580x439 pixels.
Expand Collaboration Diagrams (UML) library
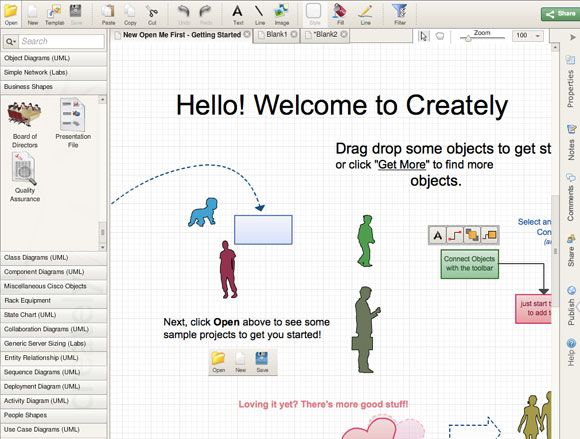pos(54,330)
